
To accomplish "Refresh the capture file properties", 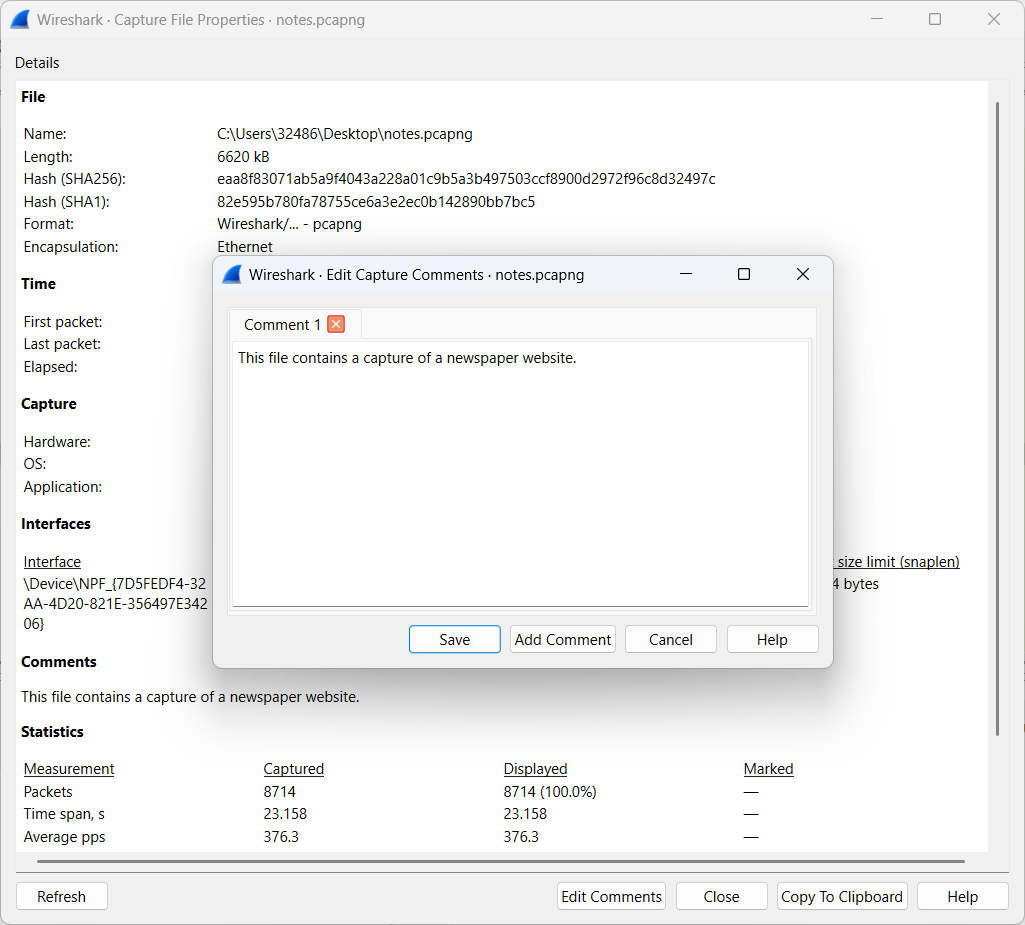I will coord(62,897).
